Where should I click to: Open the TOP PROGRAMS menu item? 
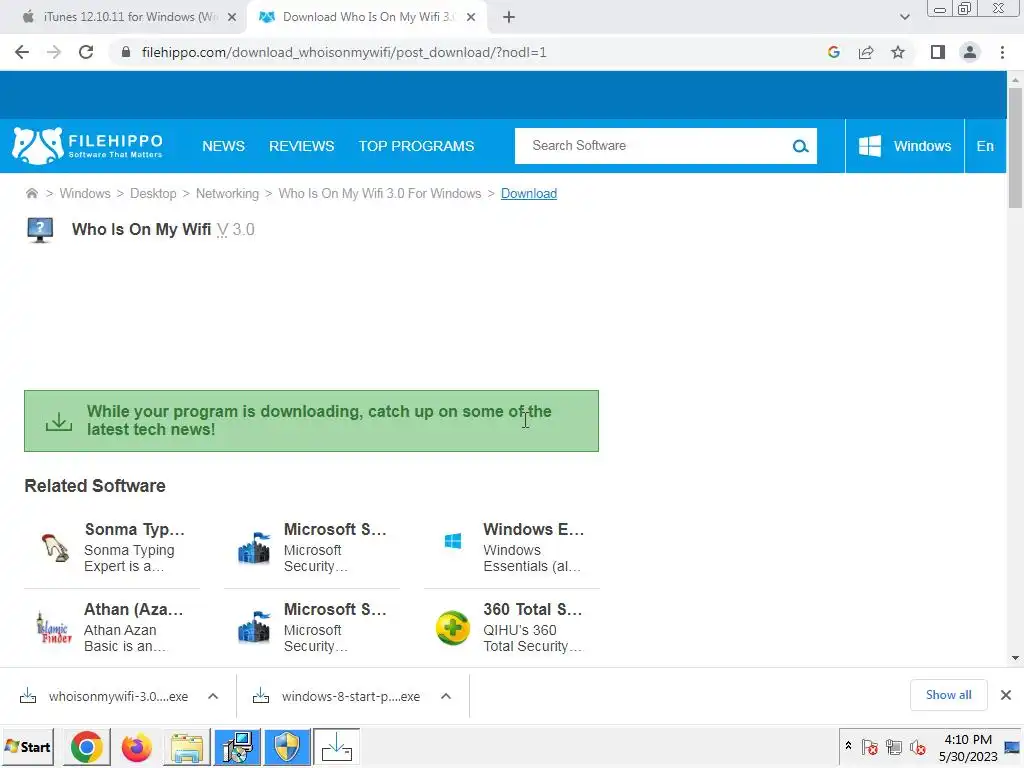point(416,146)
